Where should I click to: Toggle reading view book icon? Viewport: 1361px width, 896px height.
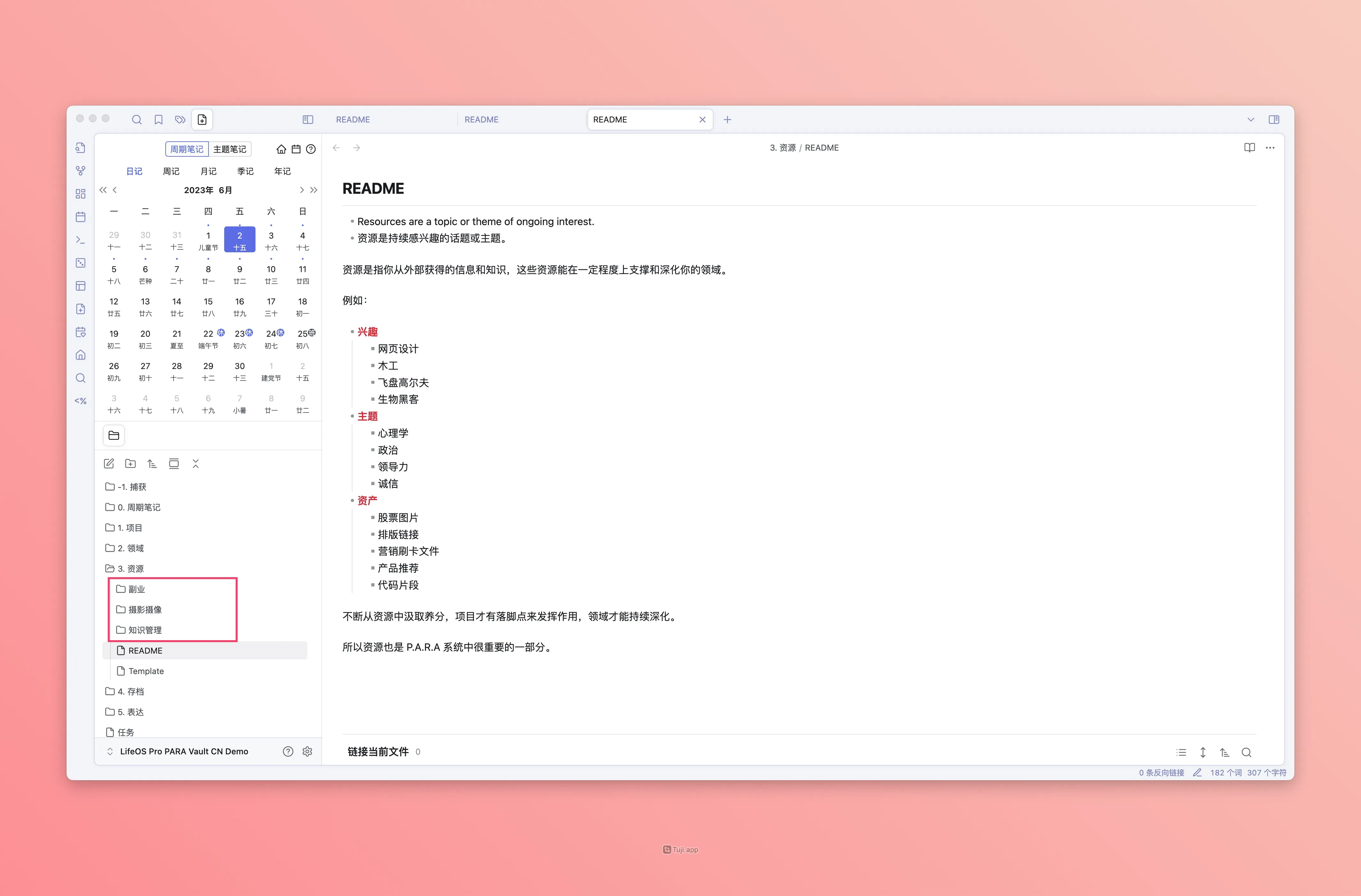point(1249,147)
